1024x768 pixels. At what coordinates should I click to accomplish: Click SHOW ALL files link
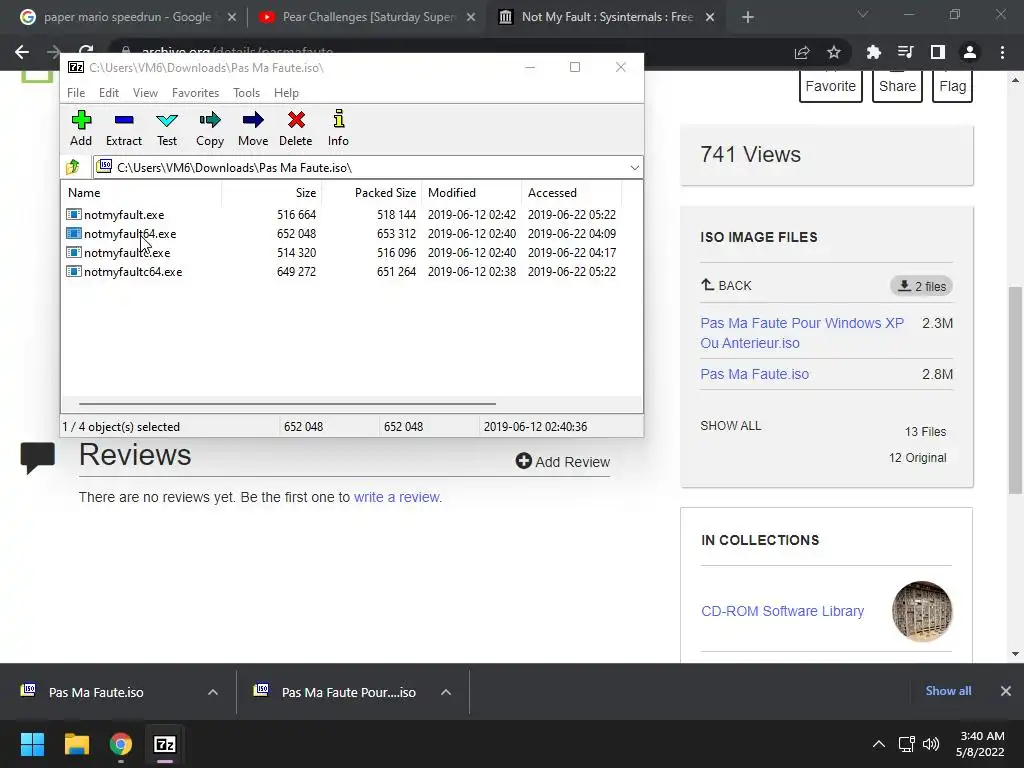tap(731, 426)
